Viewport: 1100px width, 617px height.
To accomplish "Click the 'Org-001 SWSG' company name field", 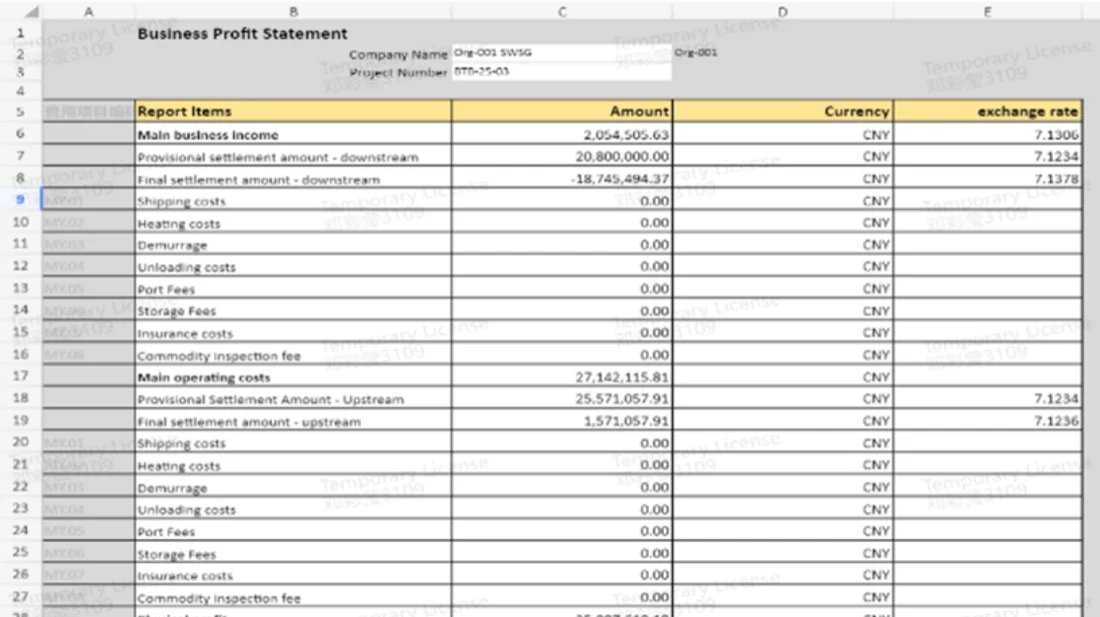I will [x=562, y=53].
